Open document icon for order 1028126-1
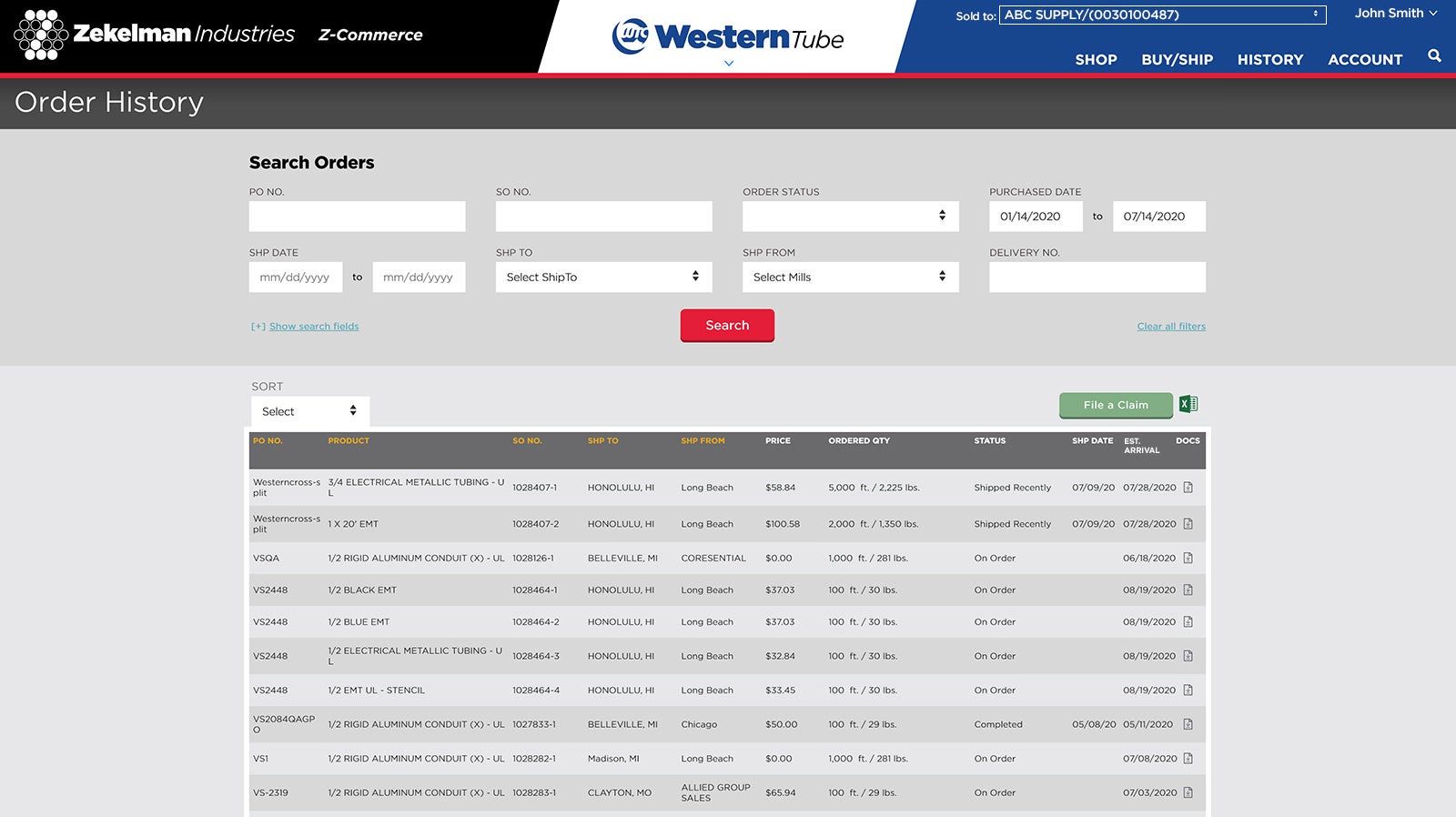The image size is (1456, 817). pyautogui.click(x=1188, y=559)
